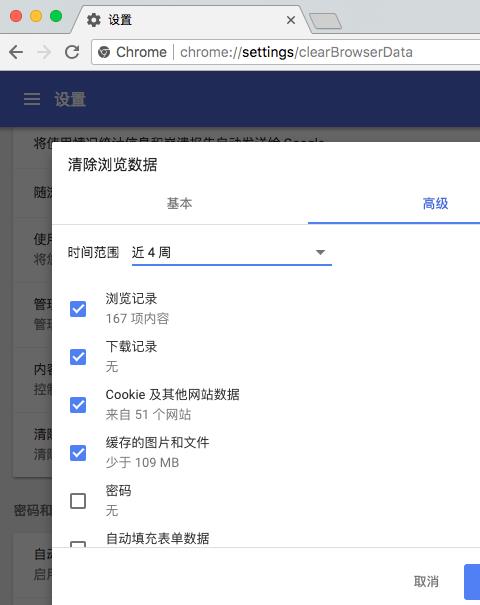Open the 时间范围 dropdown showing 近 4 周
480x605 pixels.
[x=232, y=253]
